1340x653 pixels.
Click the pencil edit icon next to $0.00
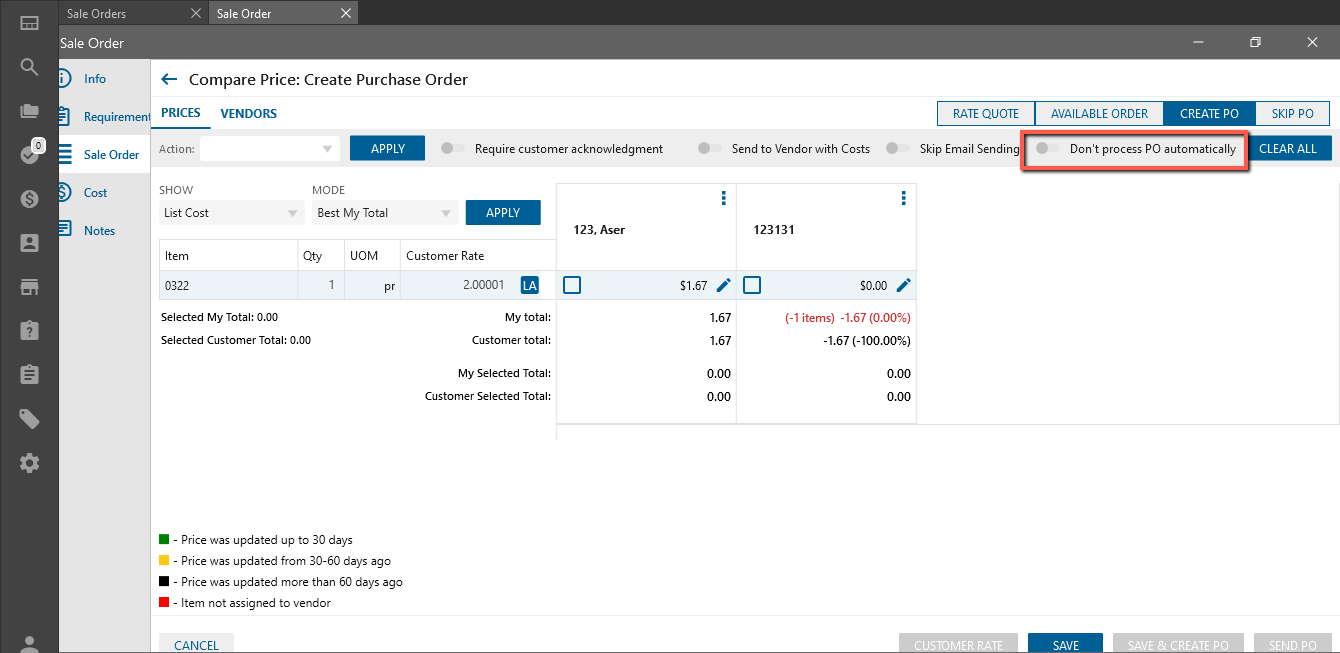coord(903,285)
